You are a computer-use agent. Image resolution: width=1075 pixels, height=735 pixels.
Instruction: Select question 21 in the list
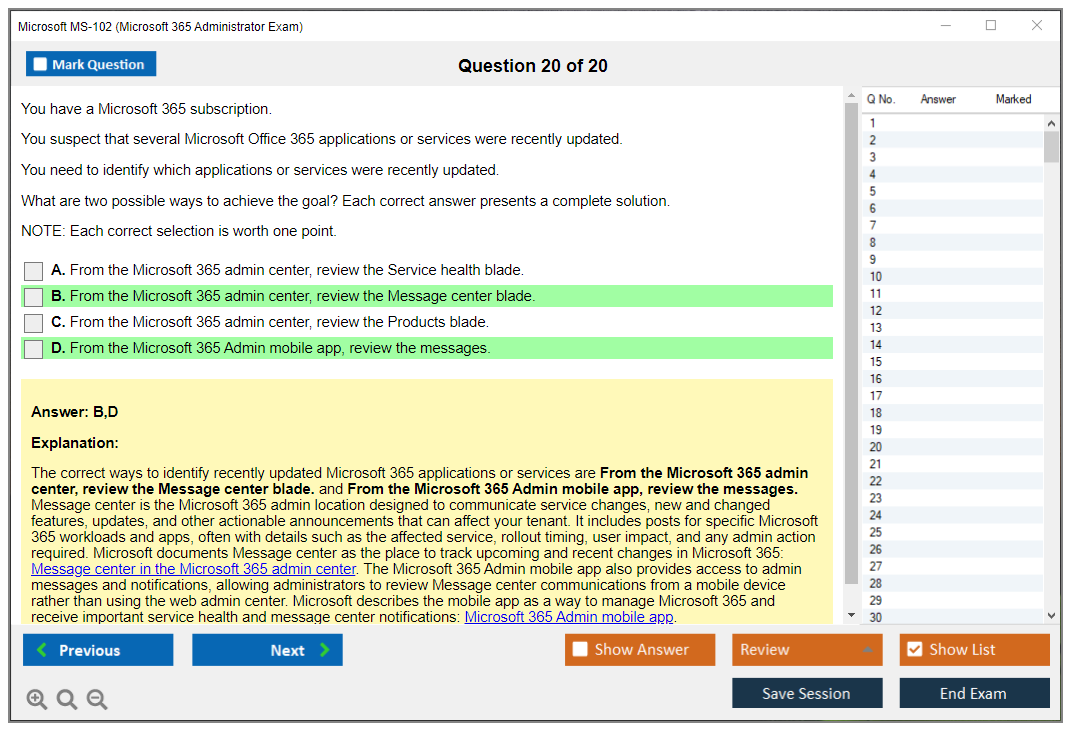953,464
